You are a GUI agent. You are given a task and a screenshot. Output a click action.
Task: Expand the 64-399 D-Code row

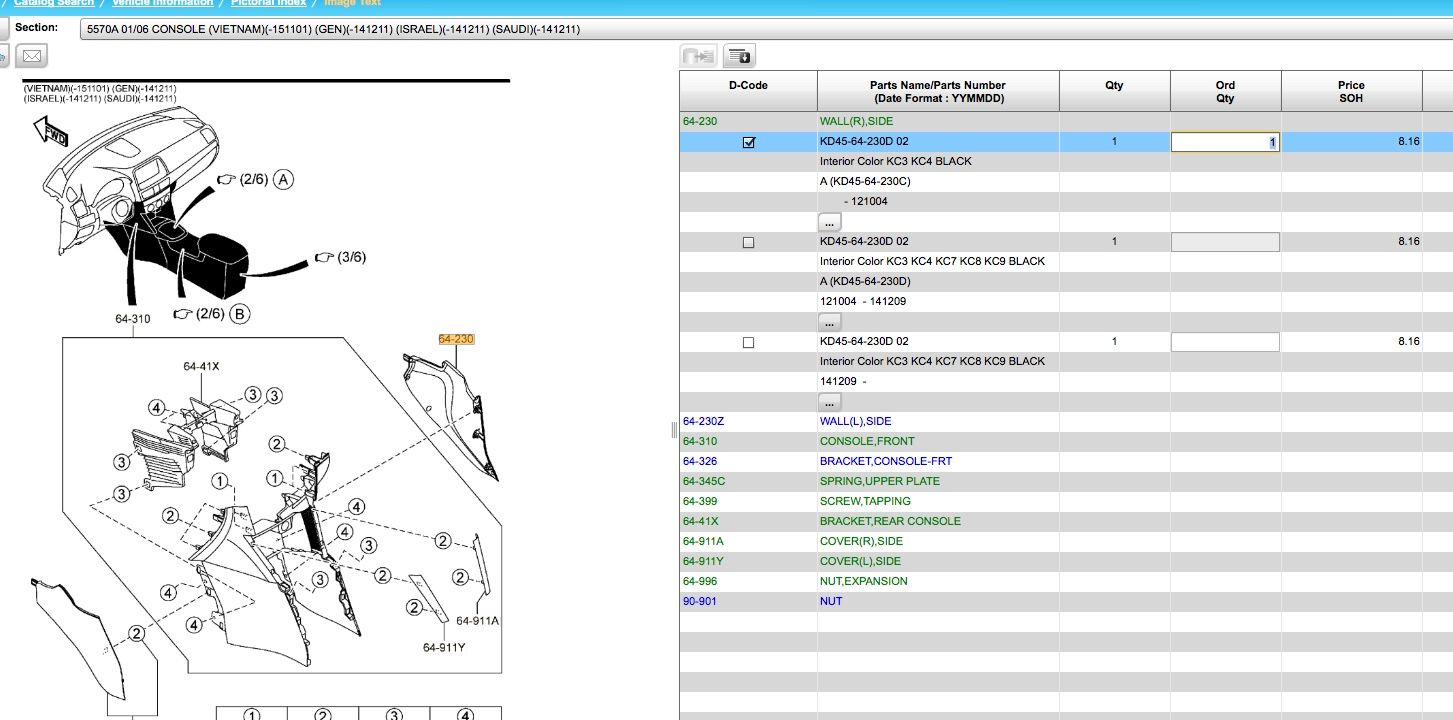click(x=700, y=501)
